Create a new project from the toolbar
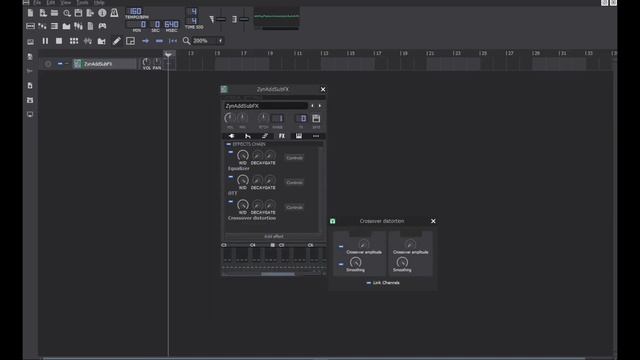 [x=31, y=13]
